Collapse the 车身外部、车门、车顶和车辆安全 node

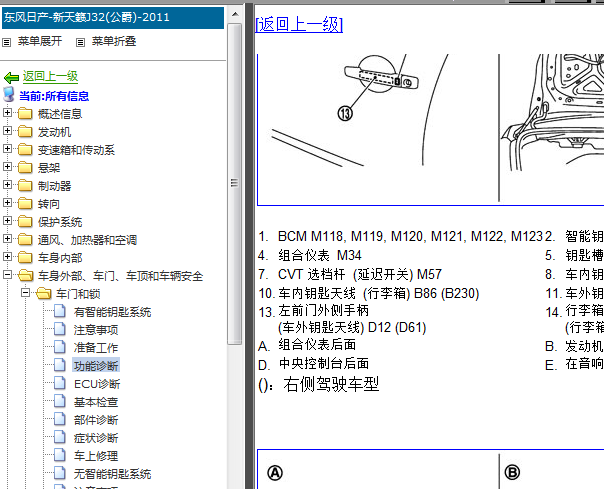pyautogui.click(x=7, y=274)
